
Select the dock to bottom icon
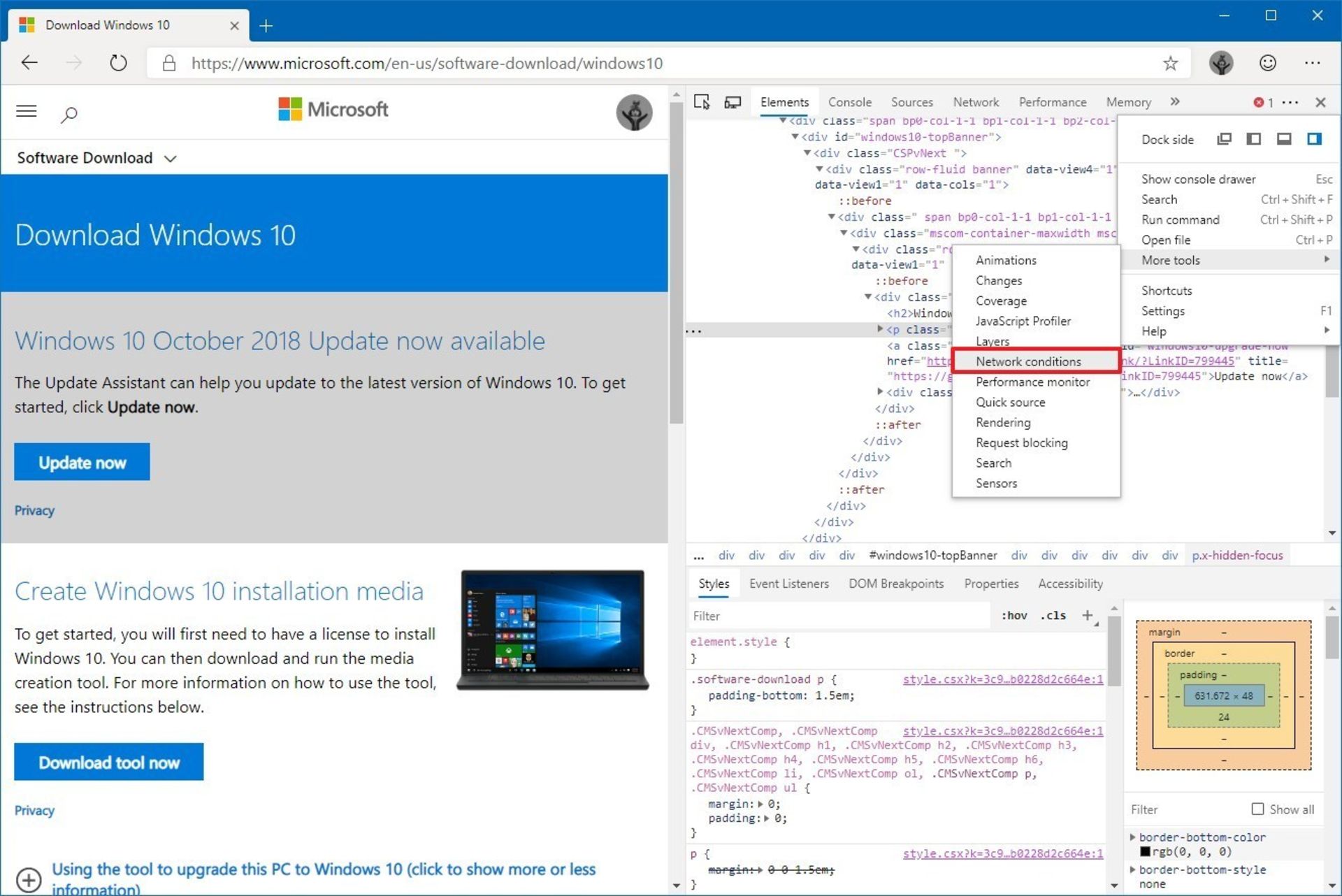point(1285,139)
